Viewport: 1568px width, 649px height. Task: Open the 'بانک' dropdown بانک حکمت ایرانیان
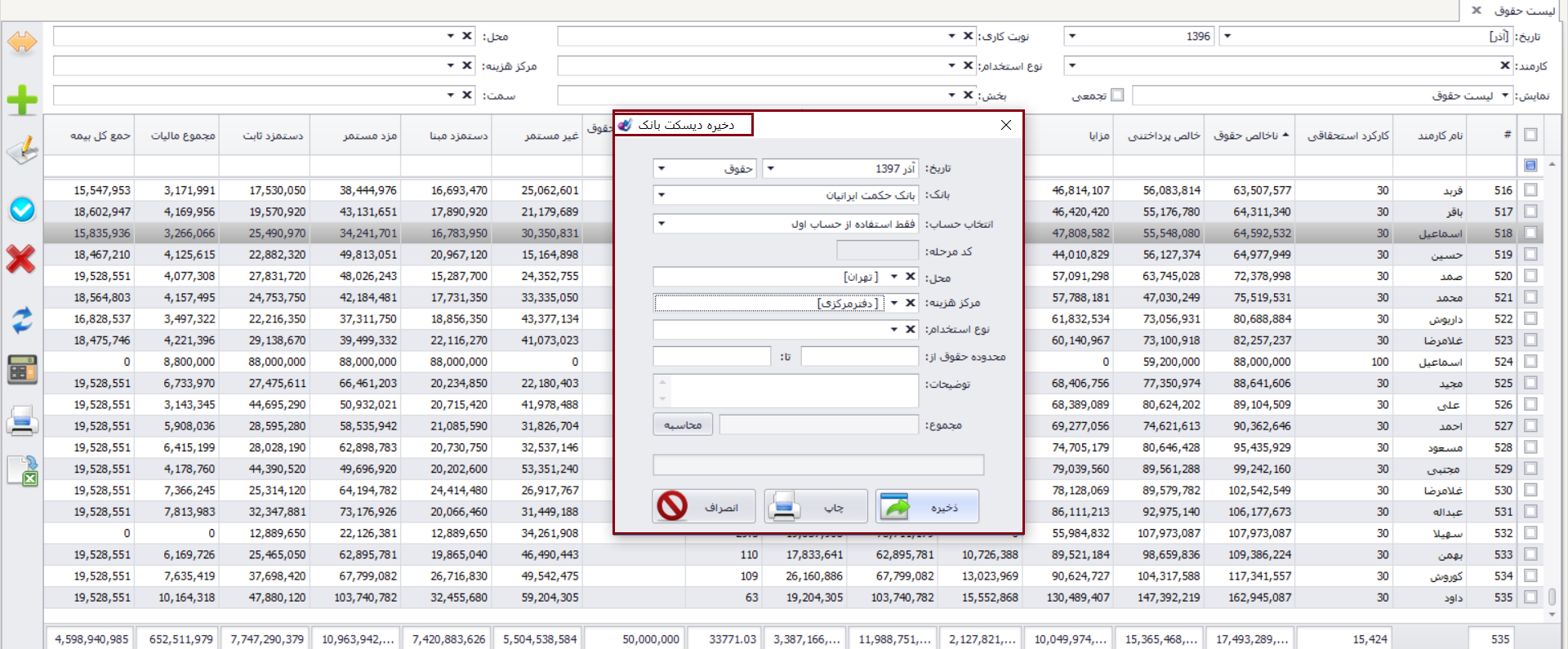tap(661, 195)
